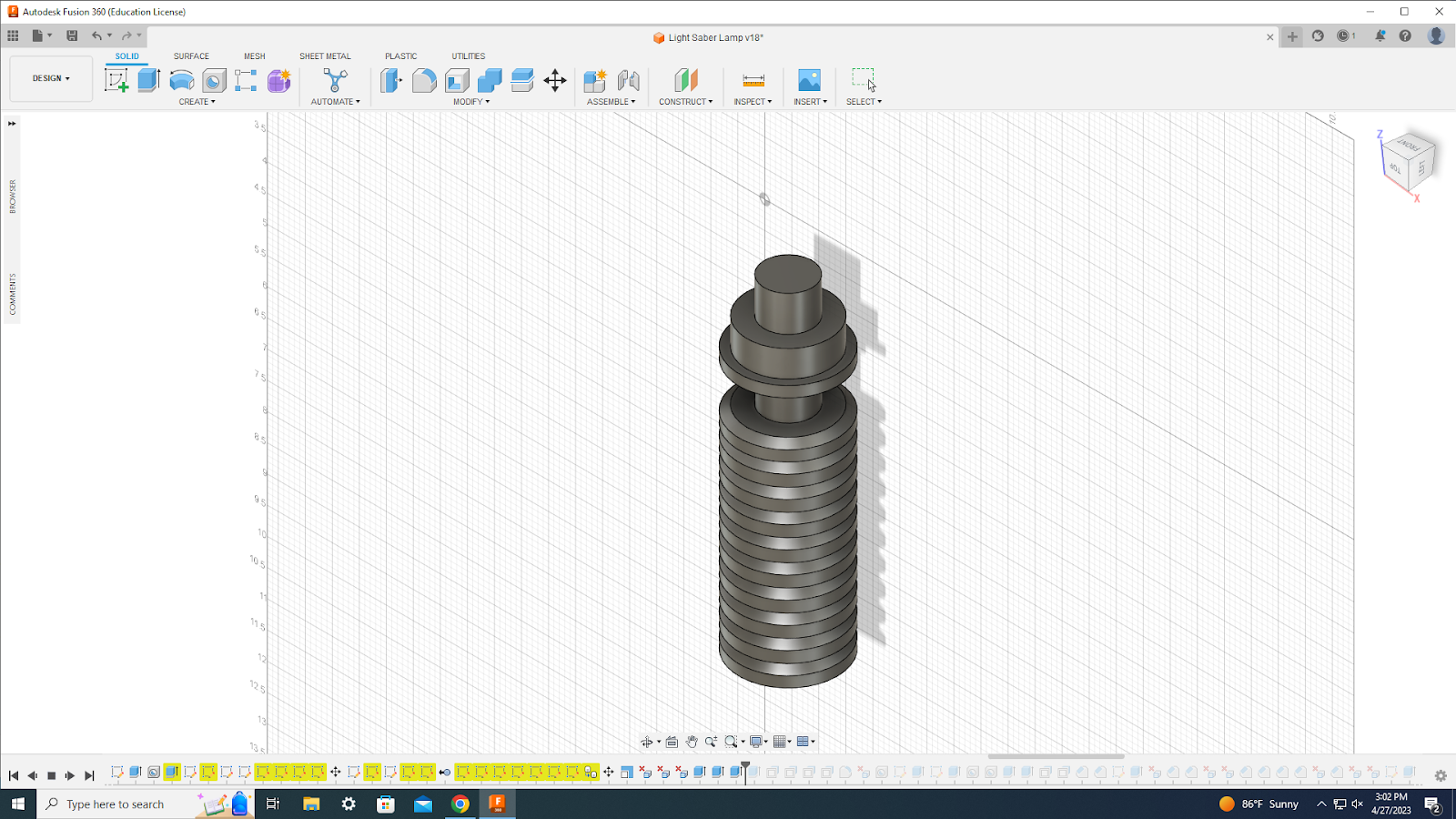Click the window Select tool icon
The image size is (1456, 819).
[864, 79]
